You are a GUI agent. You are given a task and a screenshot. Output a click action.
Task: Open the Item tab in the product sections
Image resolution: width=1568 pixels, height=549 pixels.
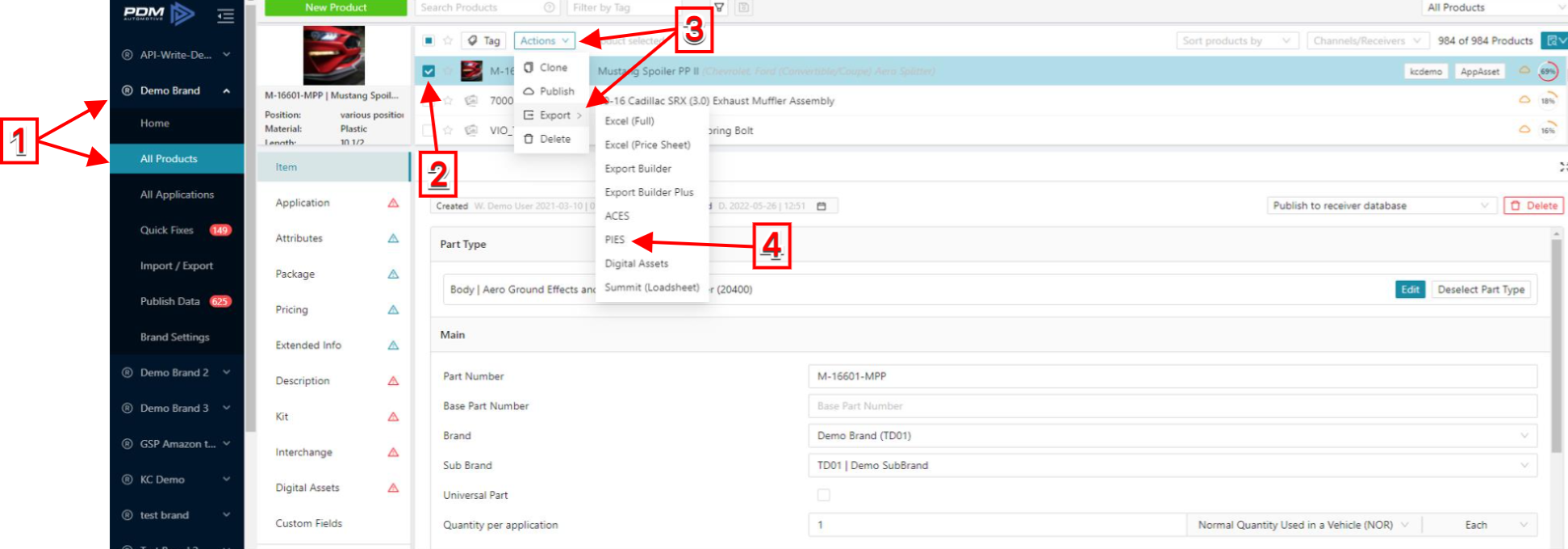click(x=333, y=167)
